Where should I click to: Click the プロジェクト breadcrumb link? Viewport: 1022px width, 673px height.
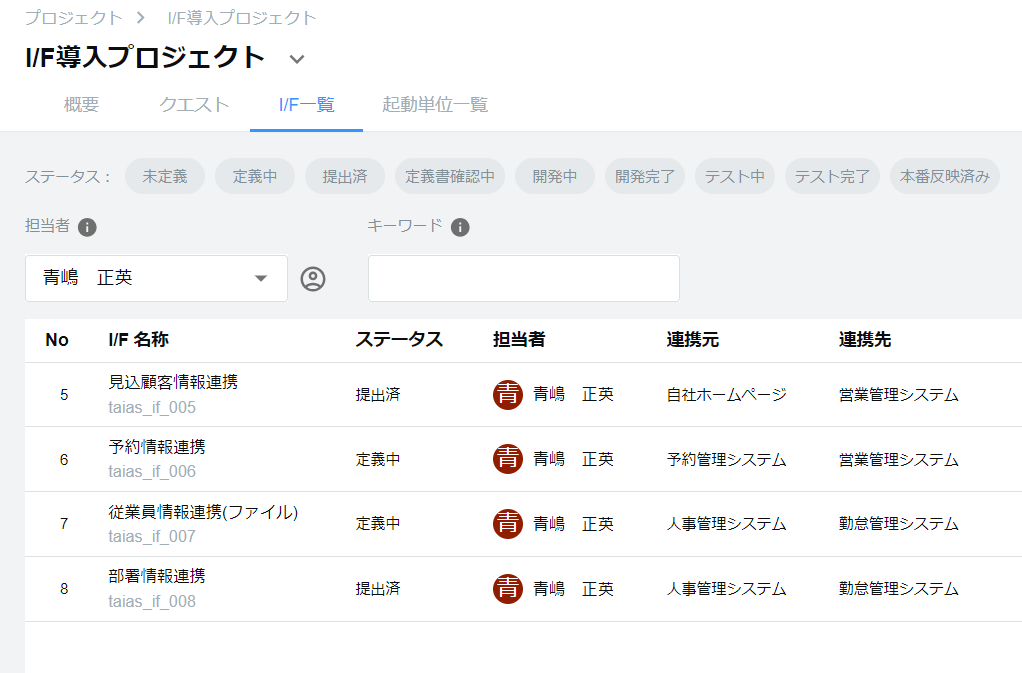pyautogui.click(x=73, y=18)
